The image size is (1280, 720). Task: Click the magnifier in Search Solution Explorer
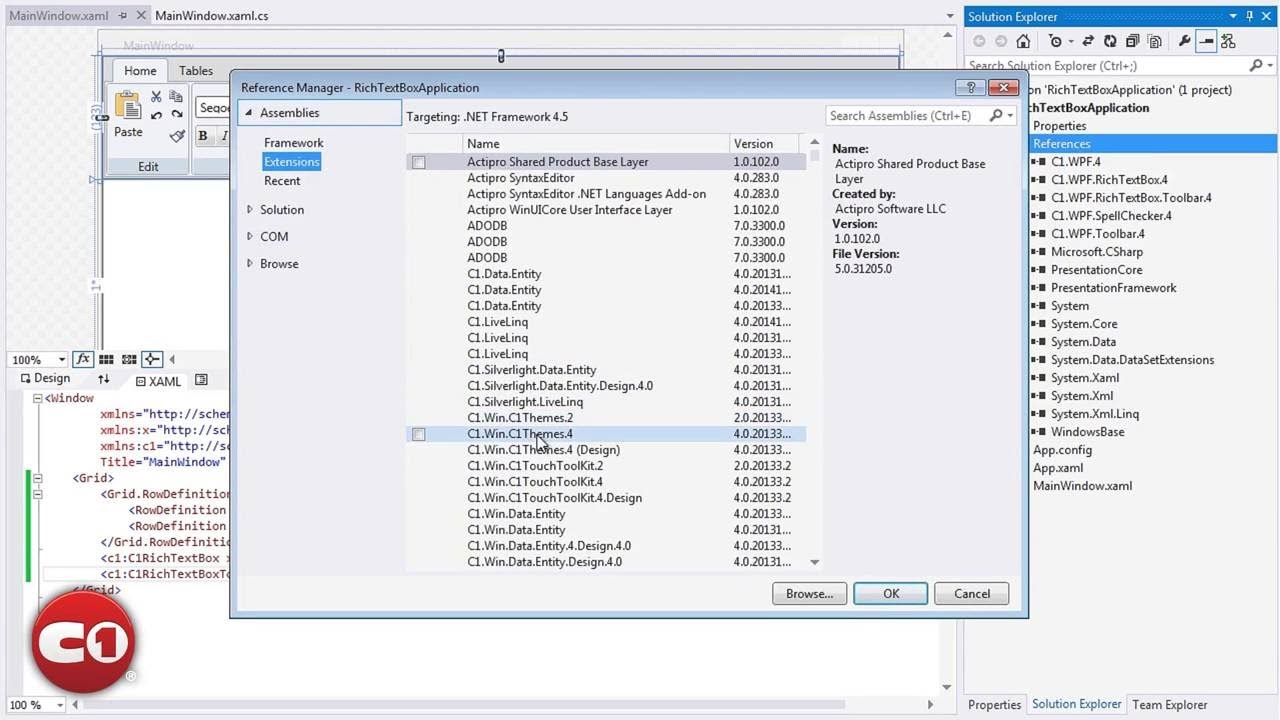pos(1257,65)
